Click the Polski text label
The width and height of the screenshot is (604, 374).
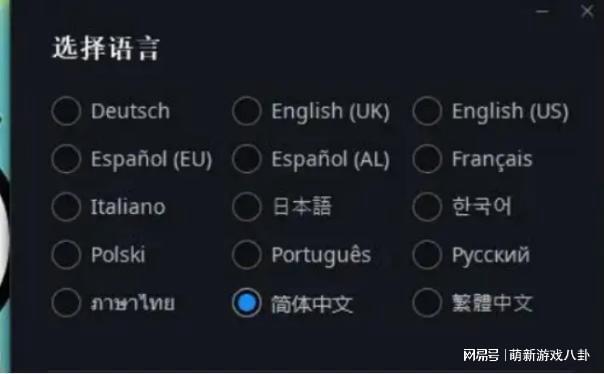pyautogui.click(x=118, y=255)
